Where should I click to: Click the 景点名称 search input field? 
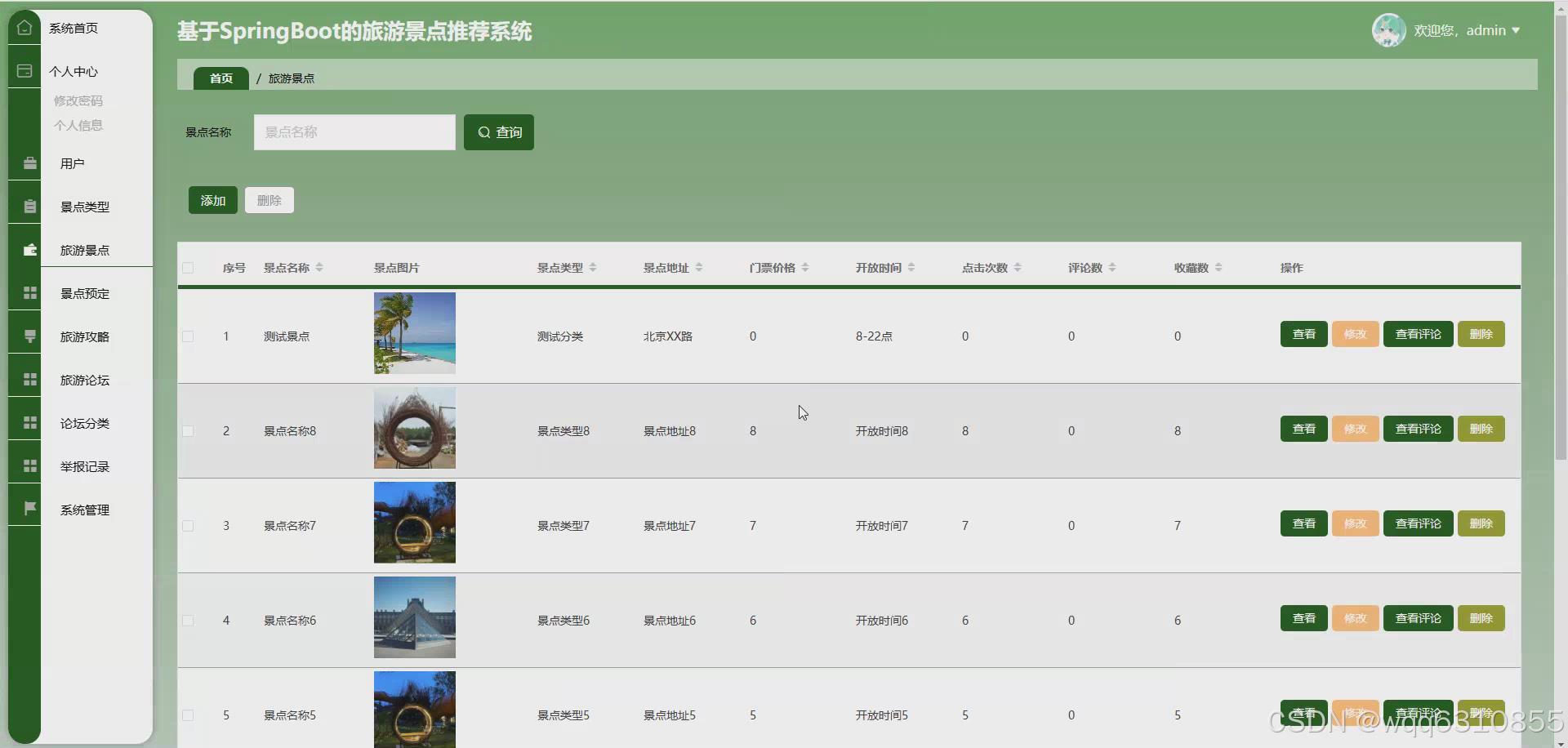354,131
